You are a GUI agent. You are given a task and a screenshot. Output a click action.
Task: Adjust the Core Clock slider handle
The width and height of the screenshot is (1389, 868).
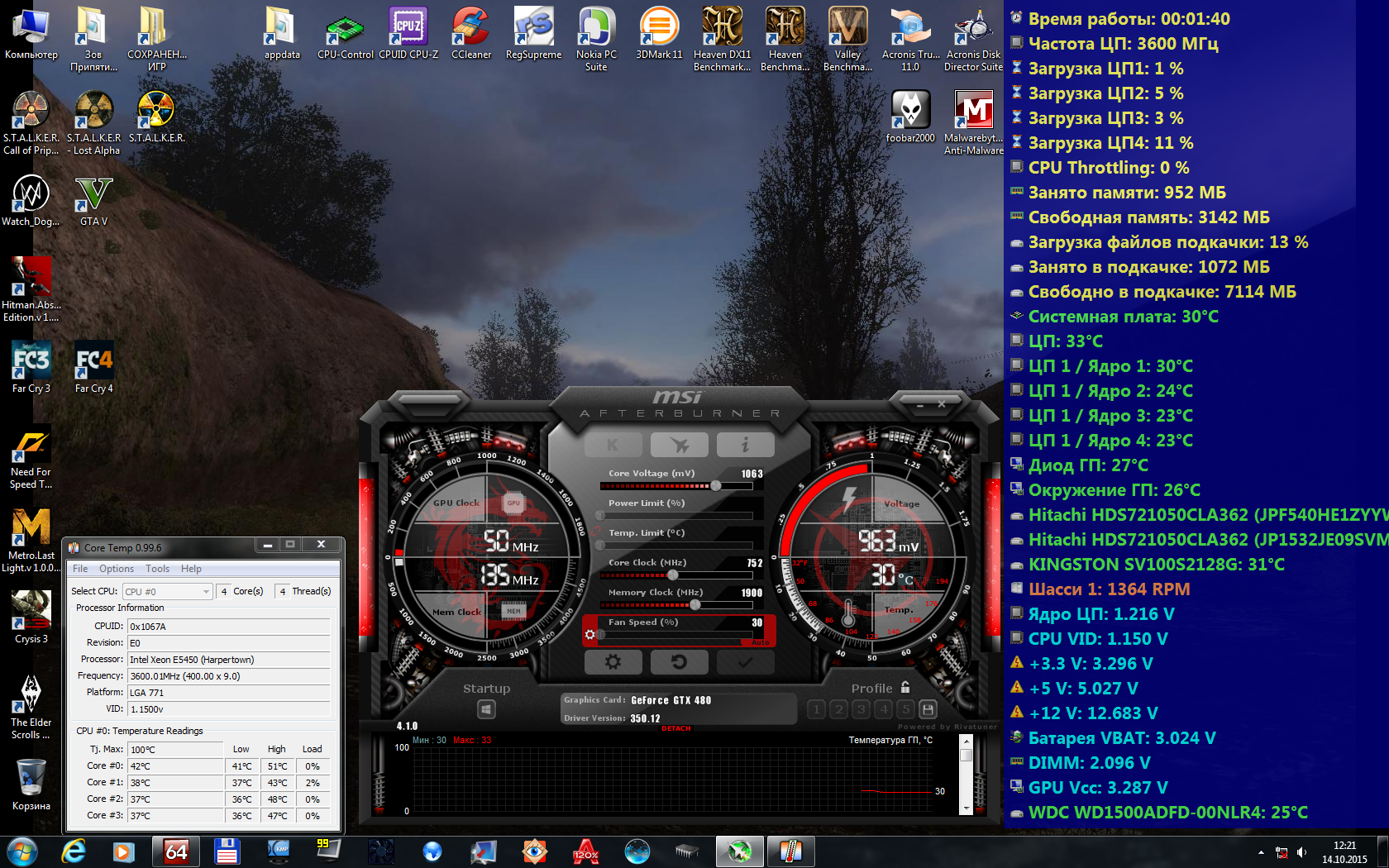(x=672, y=575)
